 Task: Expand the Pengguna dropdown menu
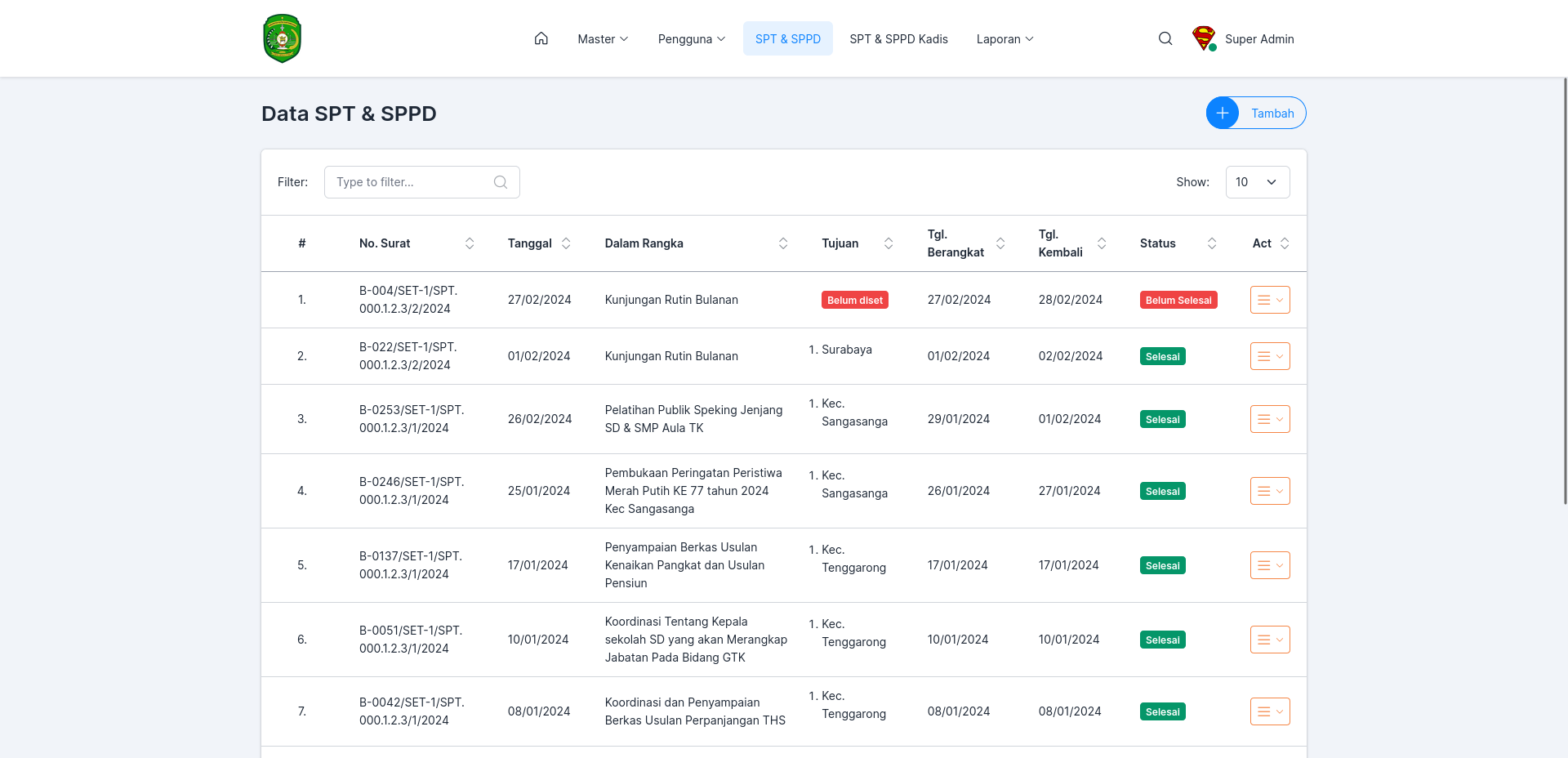[x=692, y=38]
